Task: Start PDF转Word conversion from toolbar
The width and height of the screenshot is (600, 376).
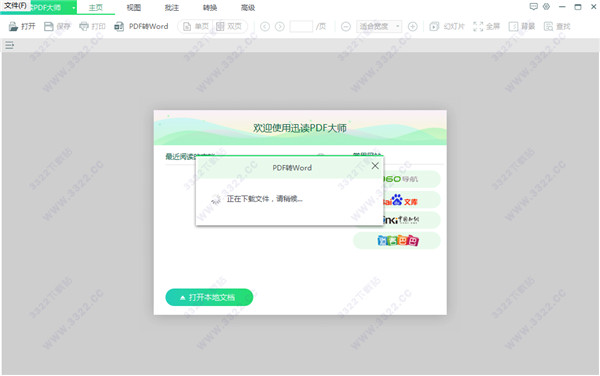Action: 141,26
